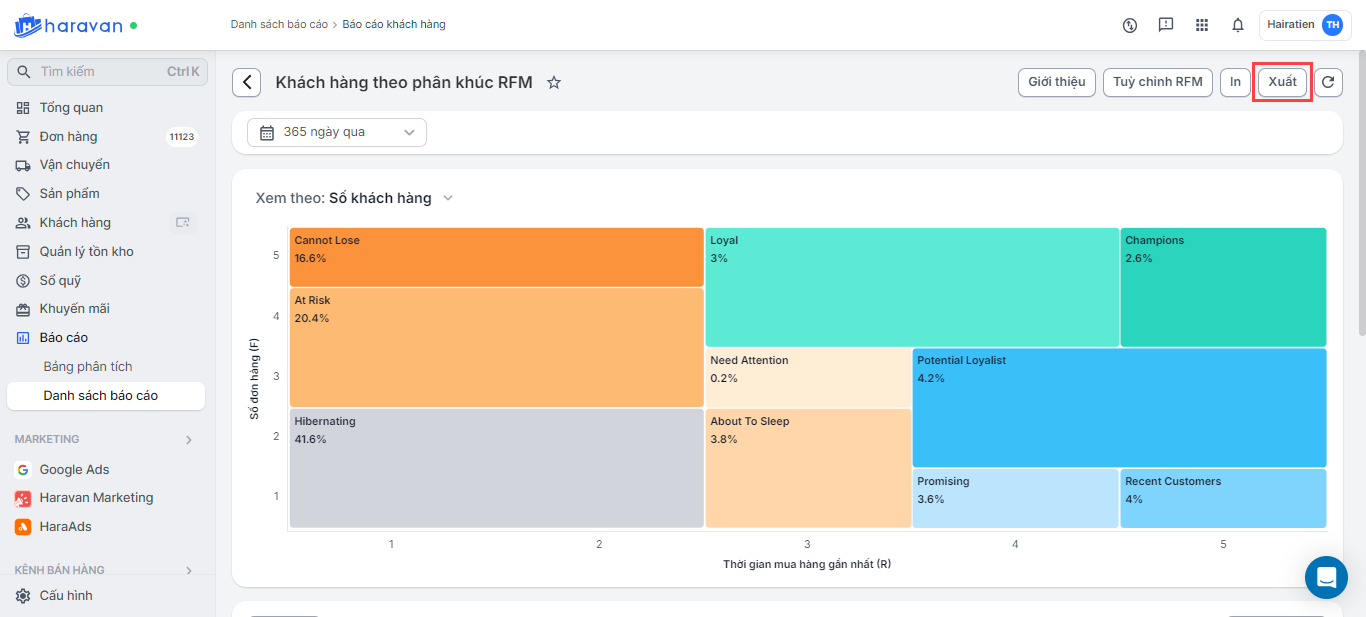The height and width of the screenshot is (617, 1366).
Task: Expand the Xem theo Số khách hàng selector
Action: coord(447,198)
